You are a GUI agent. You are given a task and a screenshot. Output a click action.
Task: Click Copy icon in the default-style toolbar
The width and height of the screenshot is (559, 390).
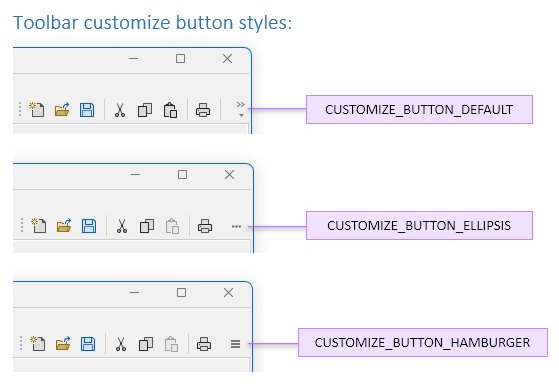click(145, 110)
